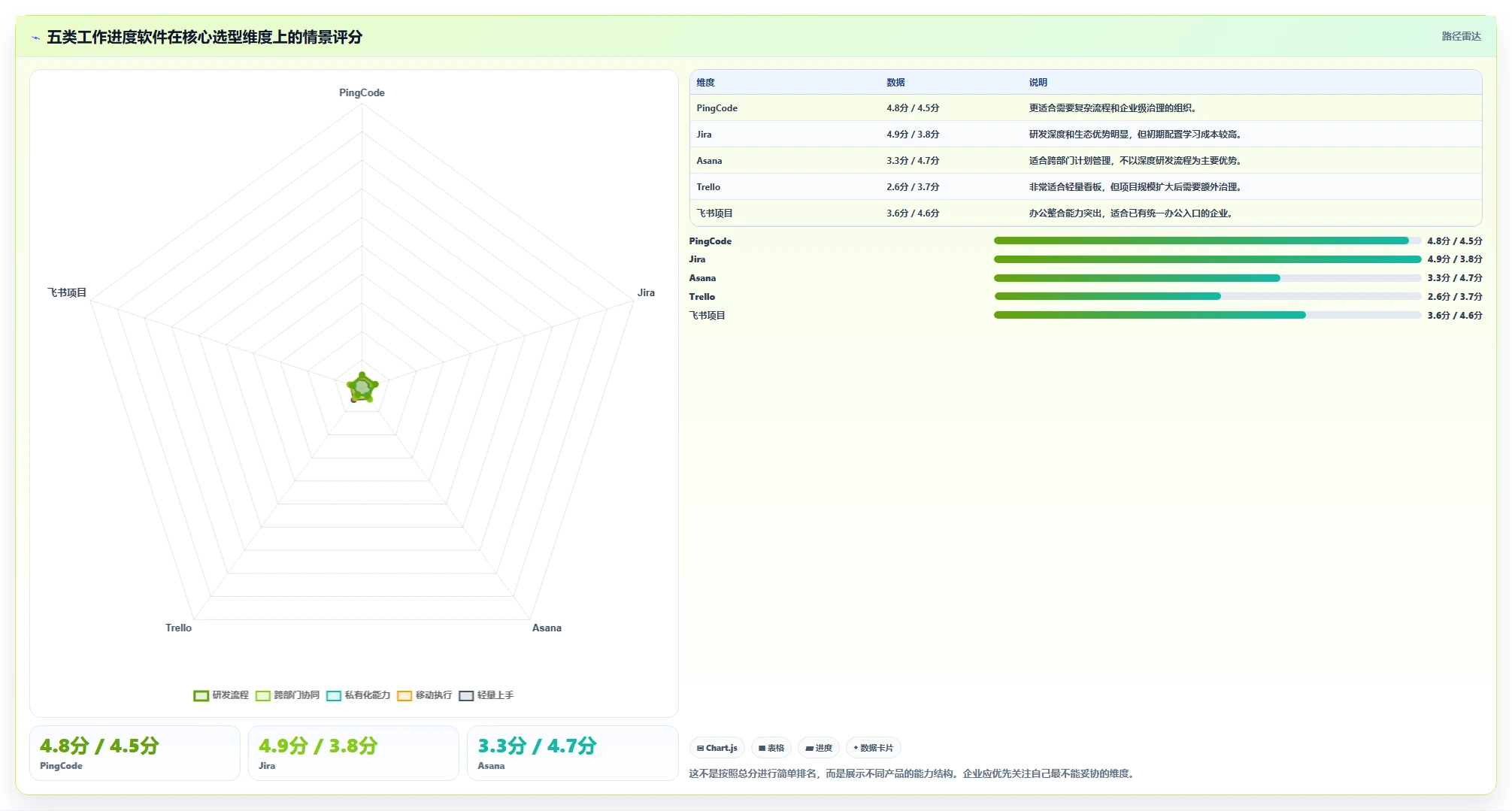This screenshot has width=1512, height=811.
Task: Toggle the 研发流程 legend series
Action: coord(221,695)
